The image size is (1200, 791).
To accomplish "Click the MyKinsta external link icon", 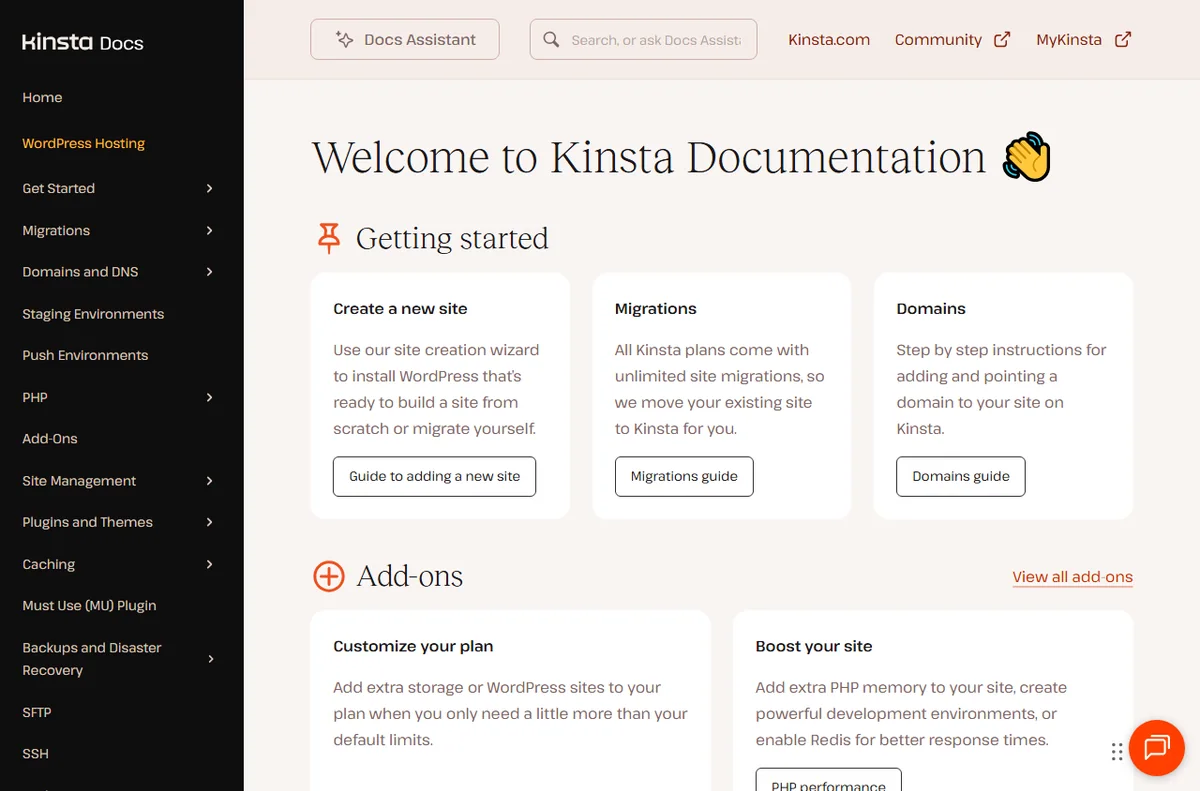I will pyautogui.click(x=1123, y=40).
